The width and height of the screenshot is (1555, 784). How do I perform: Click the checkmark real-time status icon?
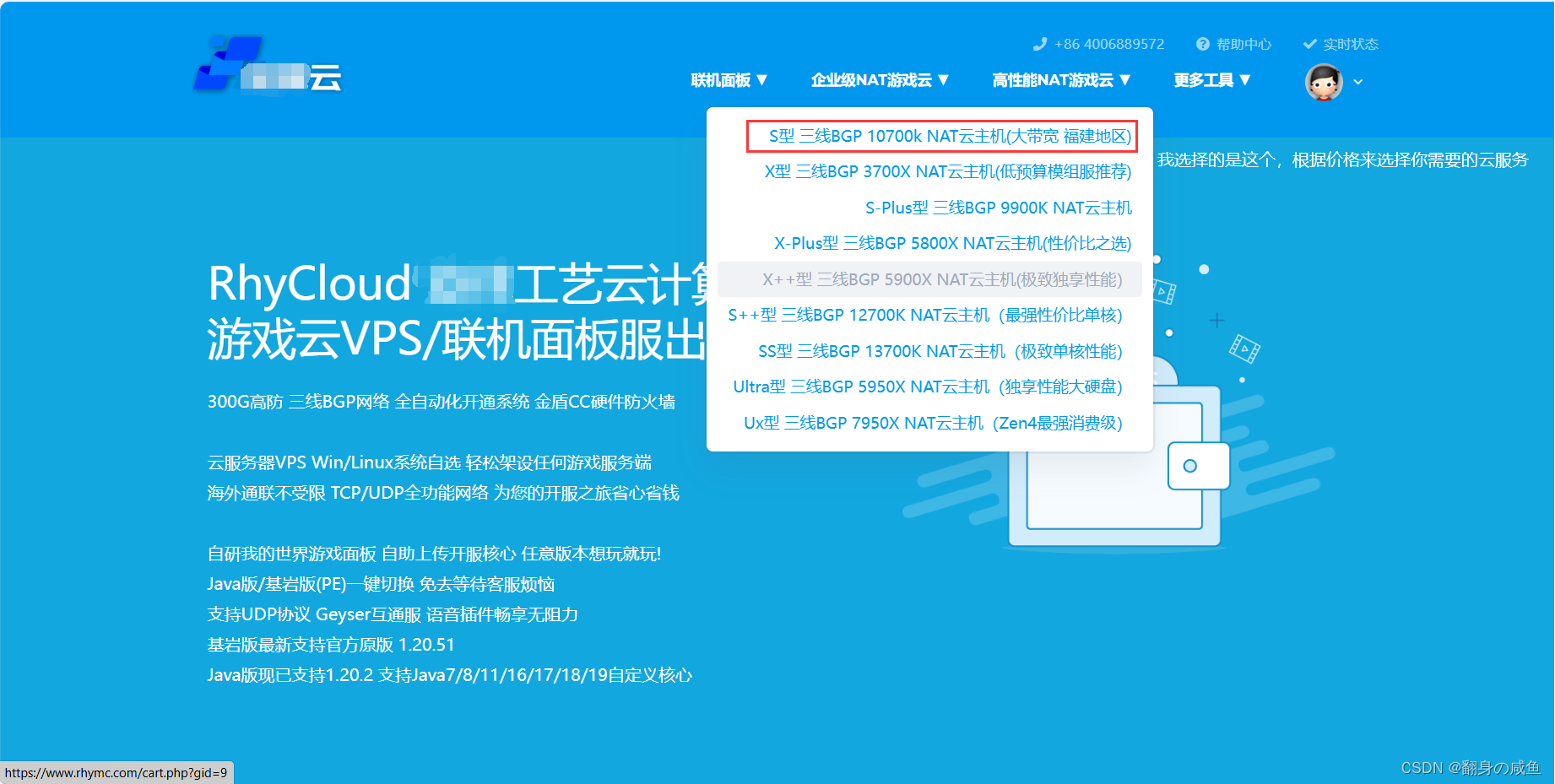1310,44
